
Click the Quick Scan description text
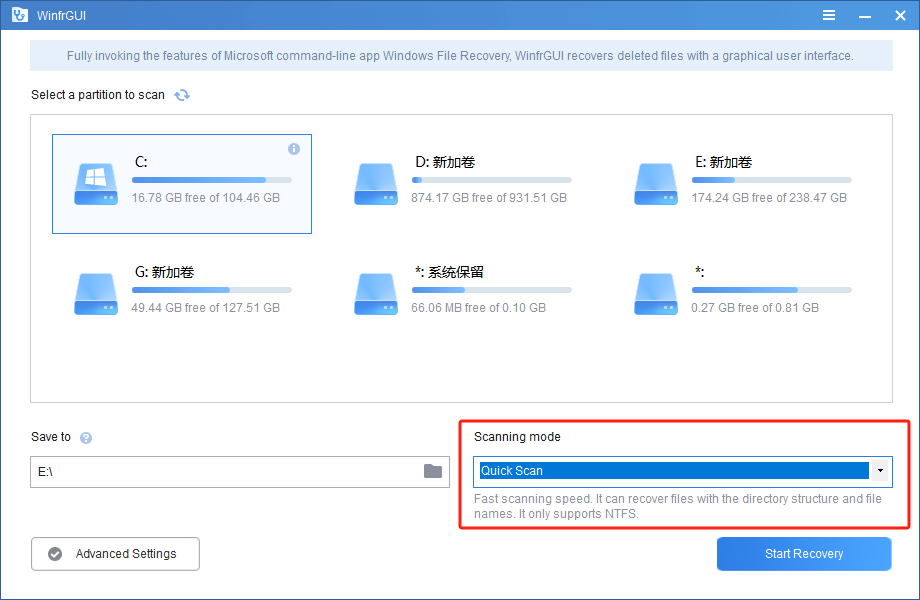coord(678,506)
